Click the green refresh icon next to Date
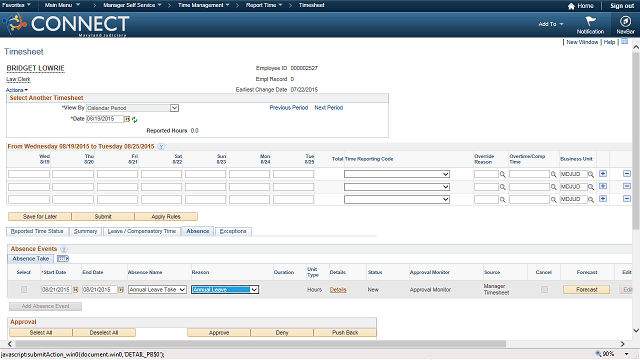Viewport: 640px width, 360px height. 134,120
